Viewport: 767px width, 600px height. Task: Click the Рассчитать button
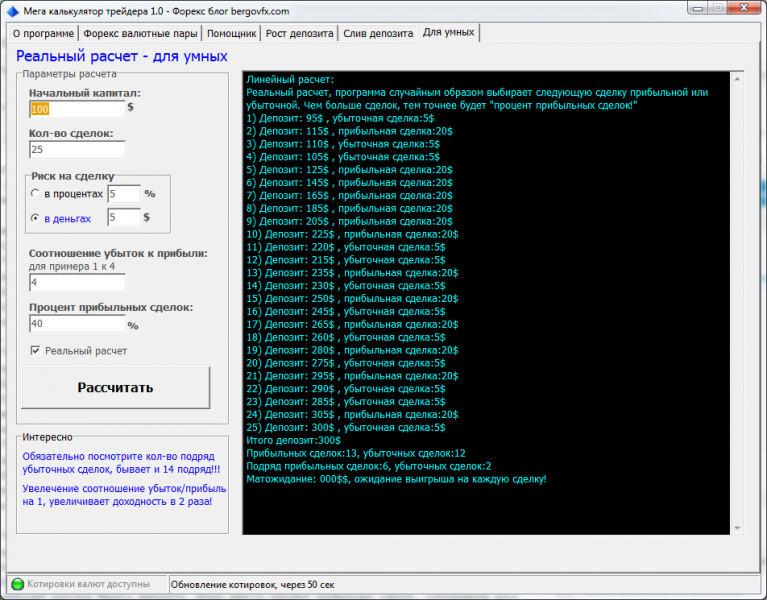point(115,387)
